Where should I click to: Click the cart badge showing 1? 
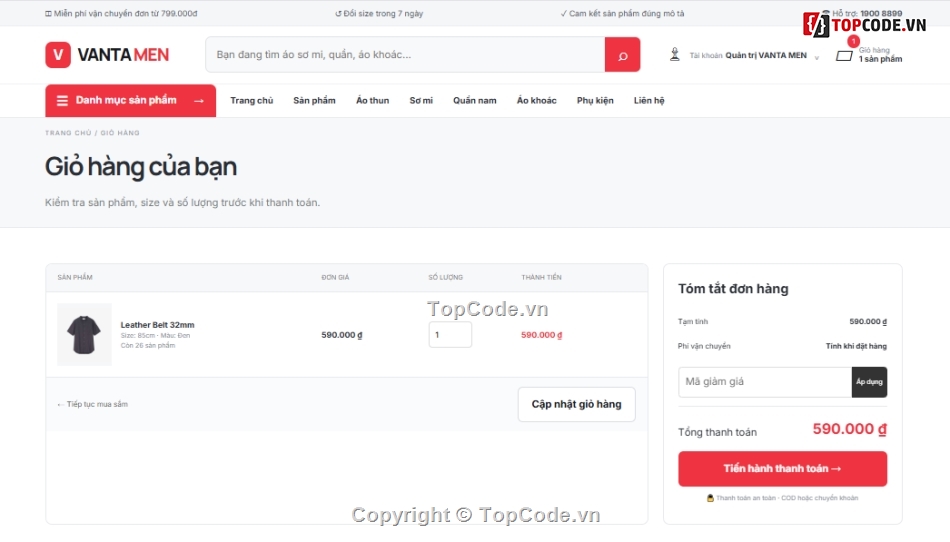coord(853,41)
